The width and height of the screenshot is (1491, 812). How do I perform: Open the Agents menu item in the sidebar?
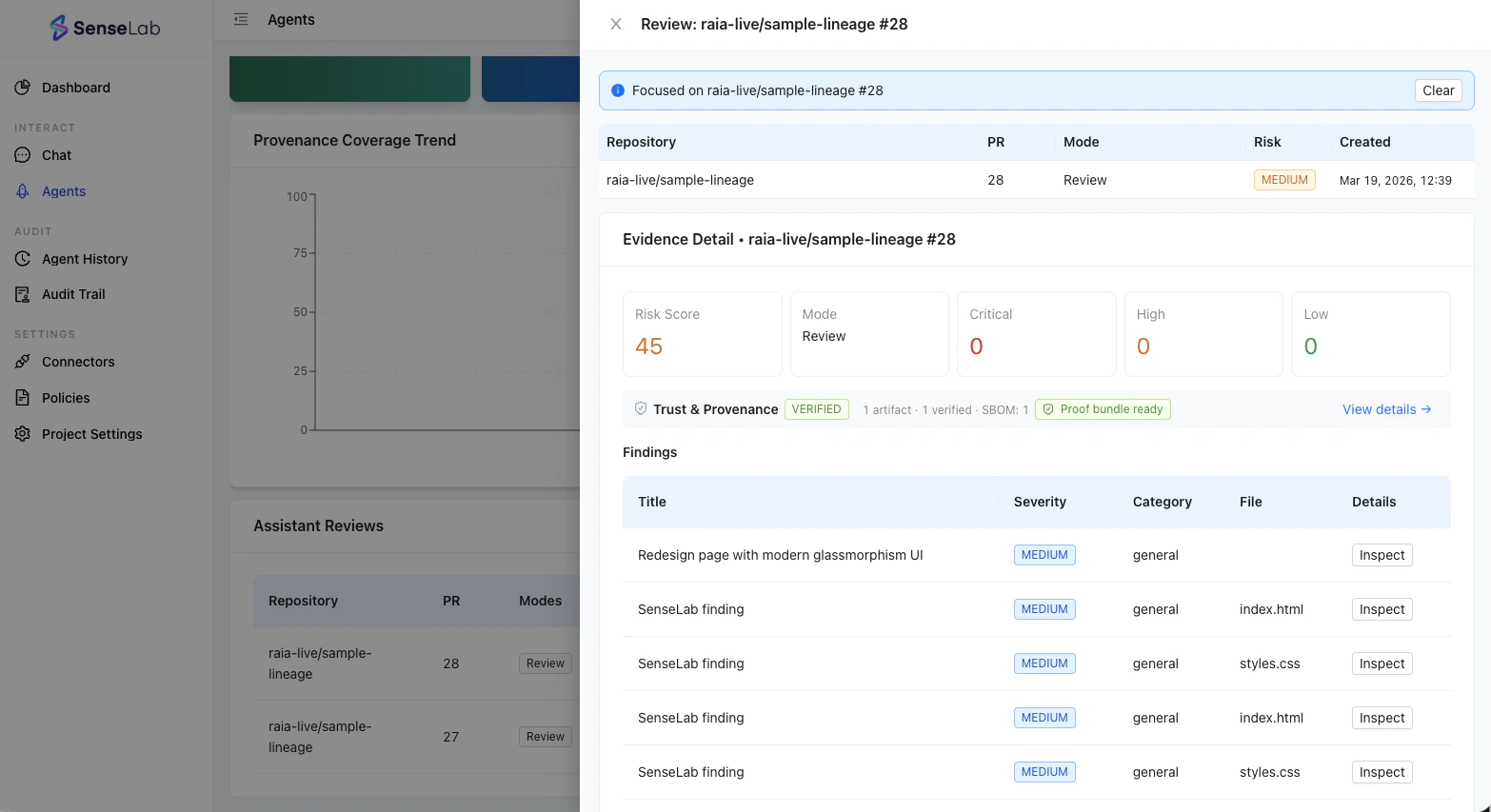tap(64, 191)
